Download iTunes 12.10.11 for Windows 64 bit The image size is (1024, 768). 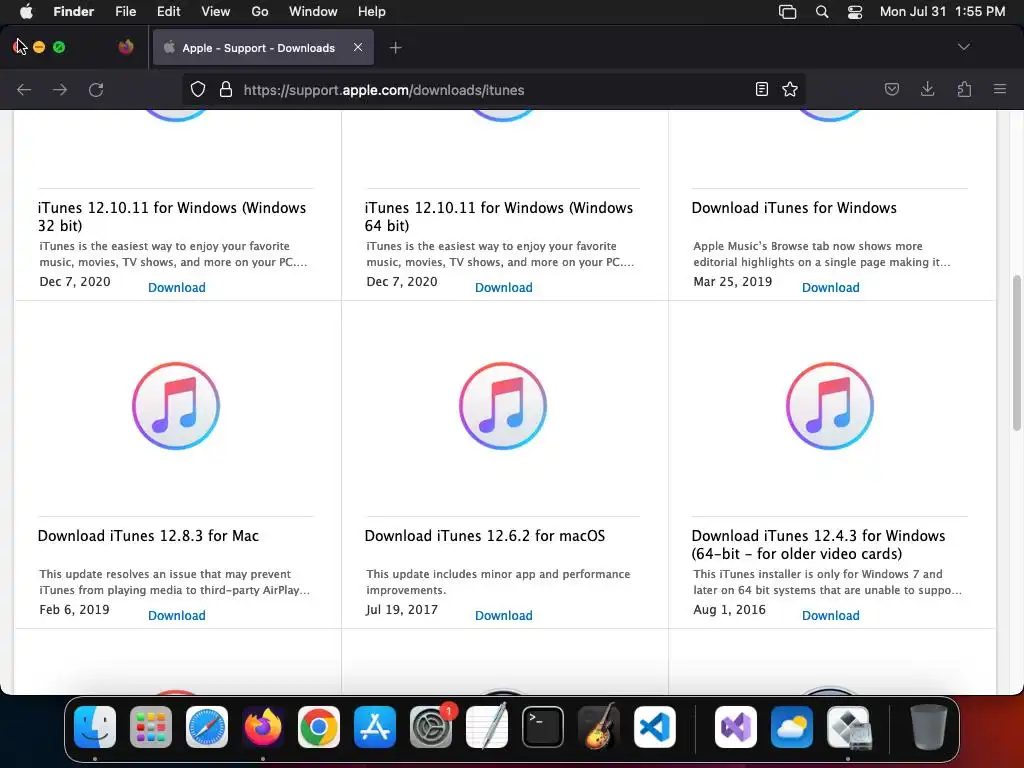[504, 287]
